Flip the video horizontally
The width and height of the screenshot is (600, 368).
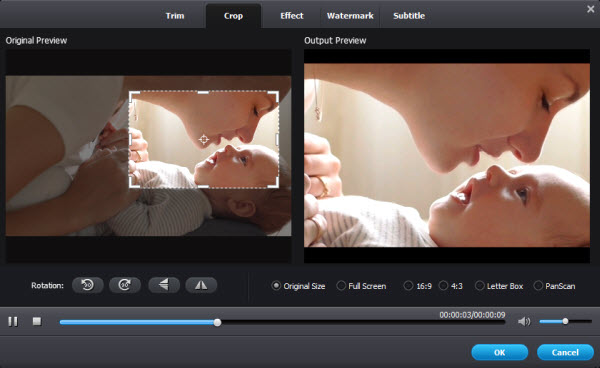pos(201,285)
